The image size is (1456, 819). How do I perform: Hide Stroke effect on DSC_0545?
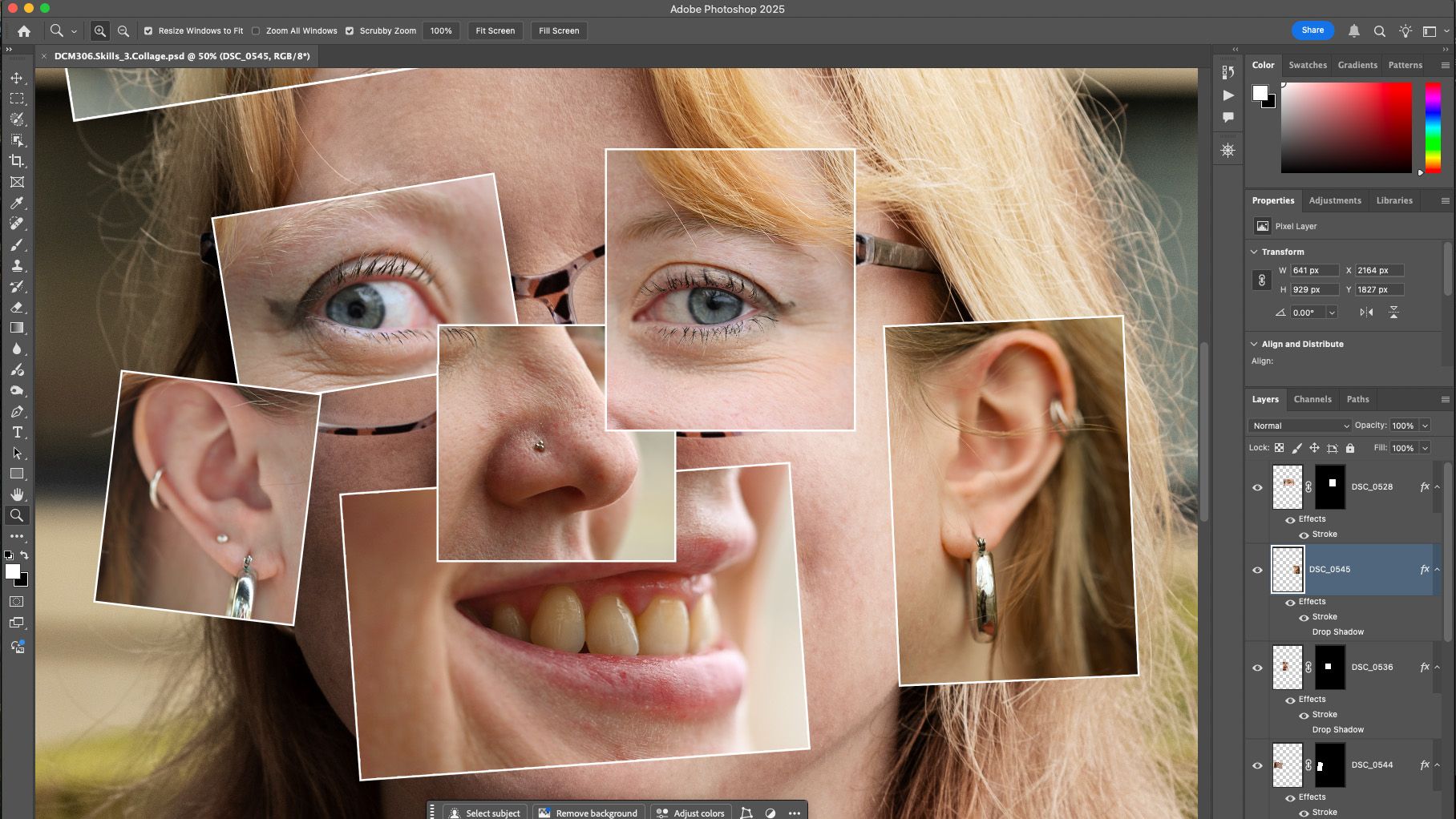1304,617
